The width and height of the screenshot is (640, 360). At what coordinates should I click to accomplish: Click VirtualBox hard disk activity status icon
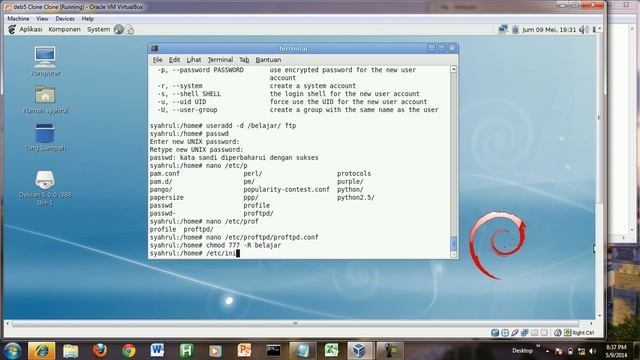(x=495, y=333)
